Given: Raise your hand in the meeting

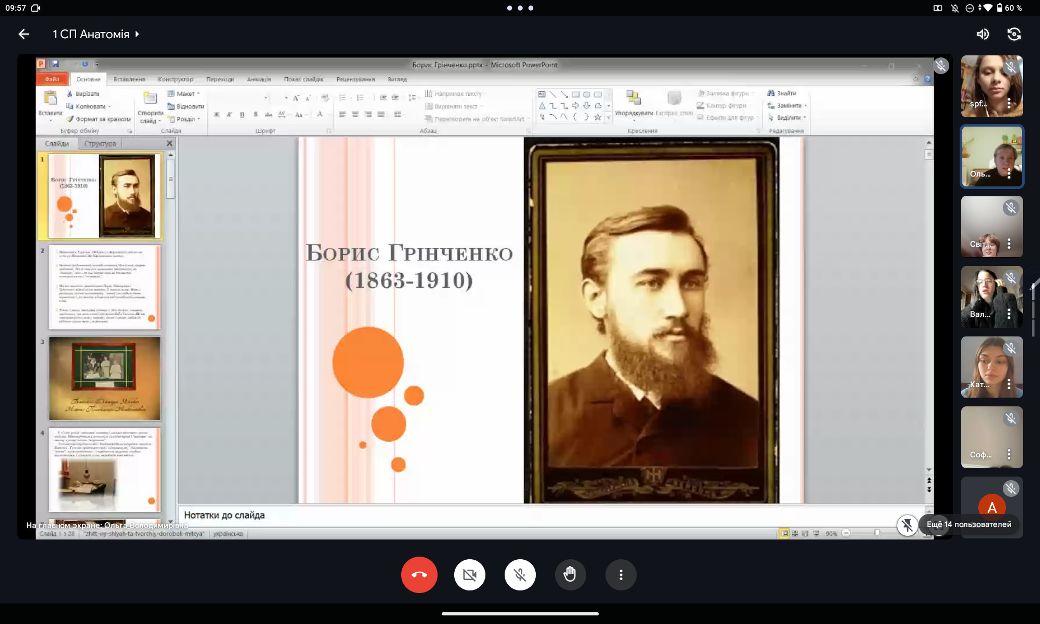Looking at the screenshot, I should pyautogui.click(x=570, y=575).
